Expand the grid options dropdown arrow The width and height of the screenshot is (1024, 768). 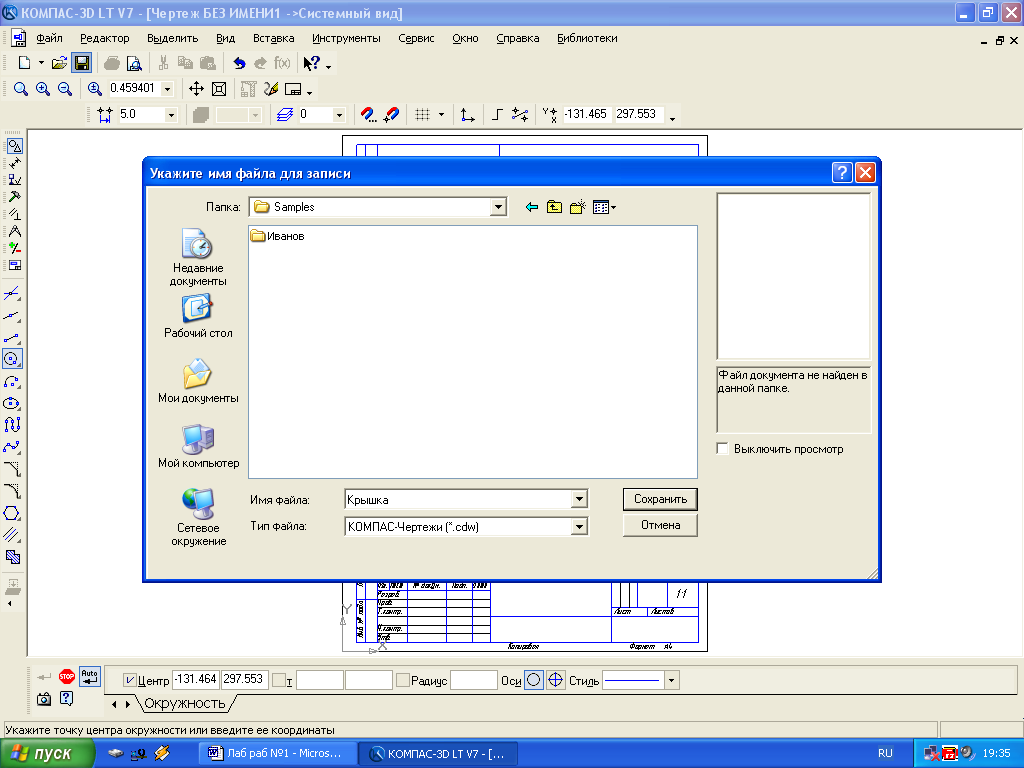(441, 115)
